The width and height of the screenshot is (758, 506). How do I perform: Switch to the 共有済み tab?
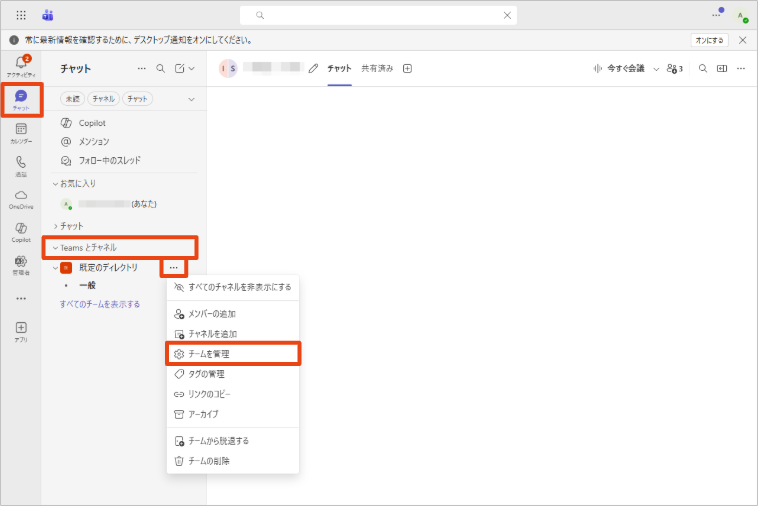tap(377, 69)
